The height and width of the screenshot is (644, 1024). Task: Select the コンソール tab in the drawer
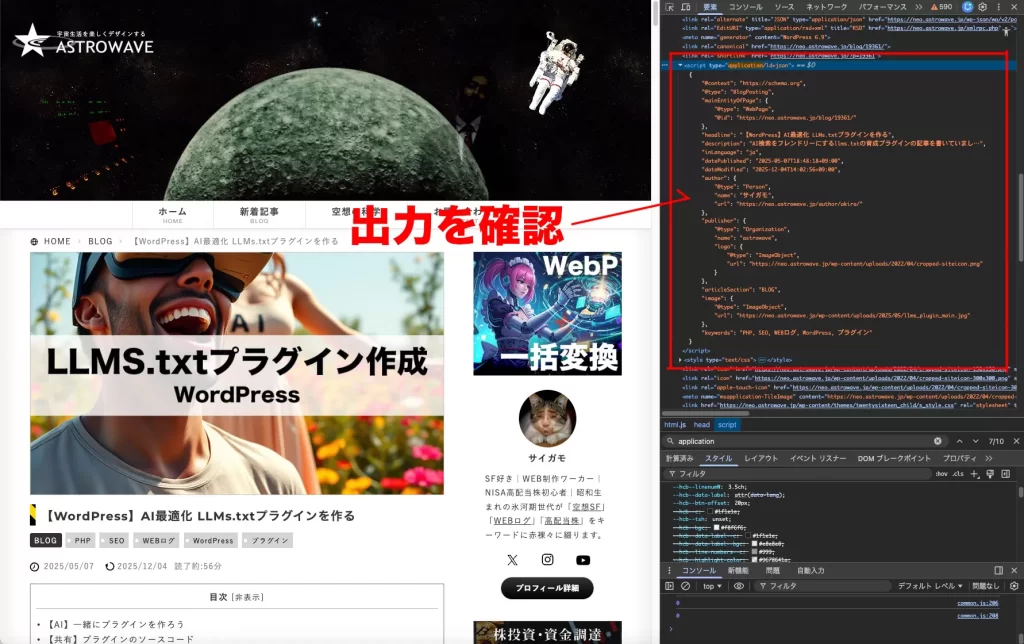pyautogui.click(x=697, y=569)
